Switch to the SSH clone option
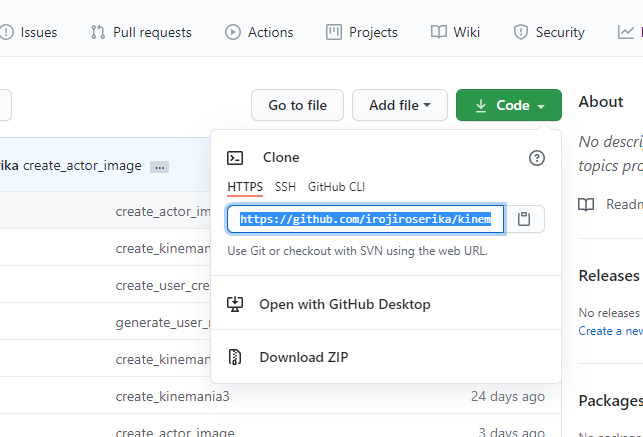Image resolution: width=643 pixels, height=437 pixels. [x=285, y=187]
